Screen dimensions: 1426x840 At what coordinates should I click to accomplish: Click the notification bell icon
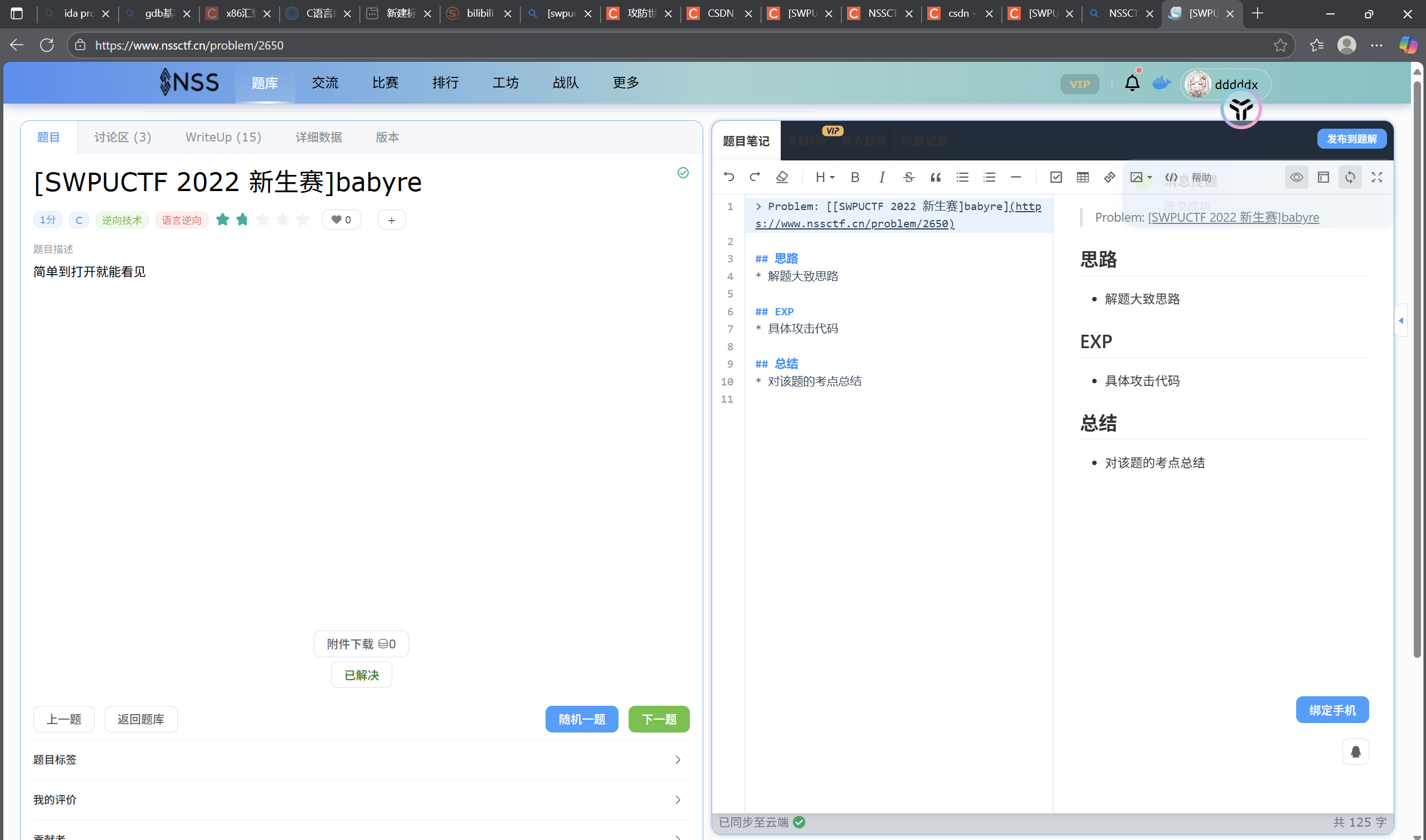click(1132, 83)
